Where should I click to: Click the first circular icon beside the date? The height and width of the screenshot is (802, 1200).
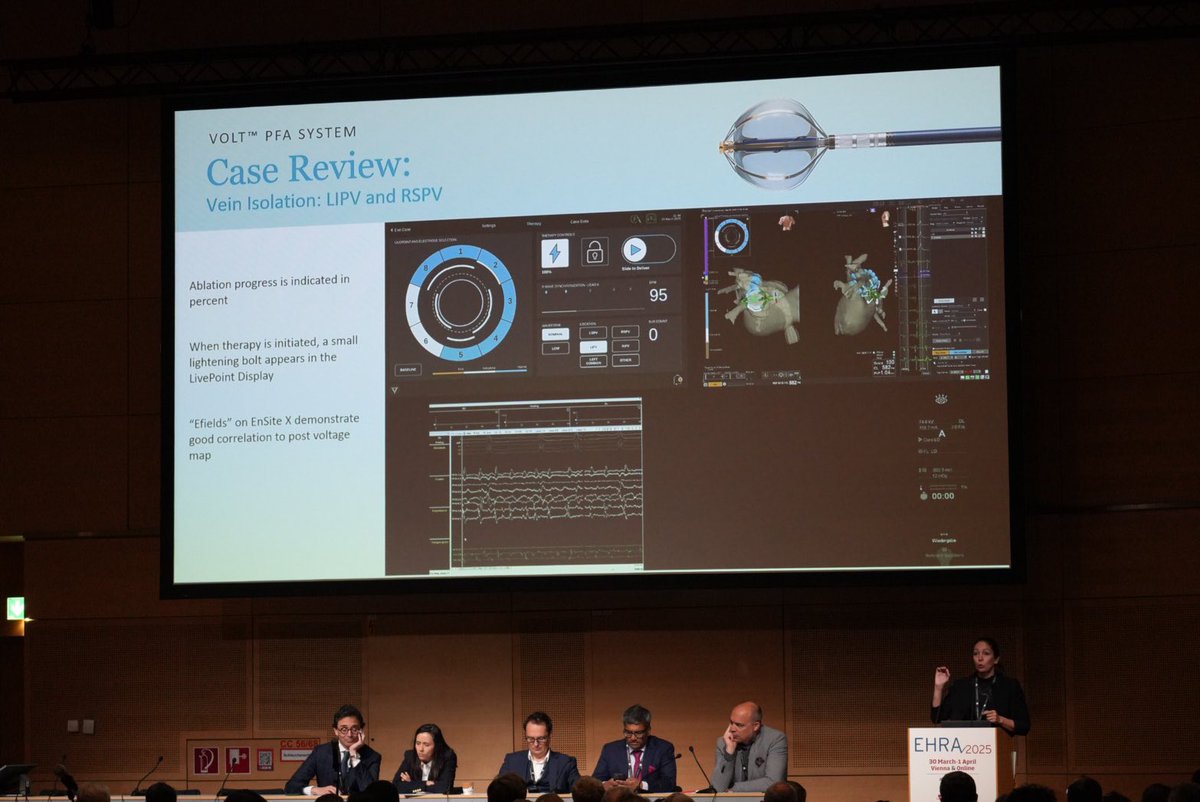635,219
